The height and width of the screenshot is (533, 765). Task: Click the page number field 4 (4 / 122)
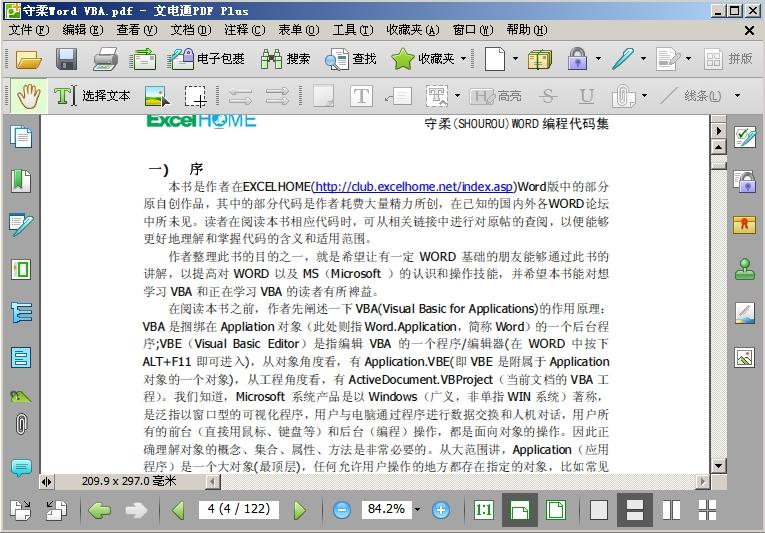pyautogui.click(x=239, y=509)
